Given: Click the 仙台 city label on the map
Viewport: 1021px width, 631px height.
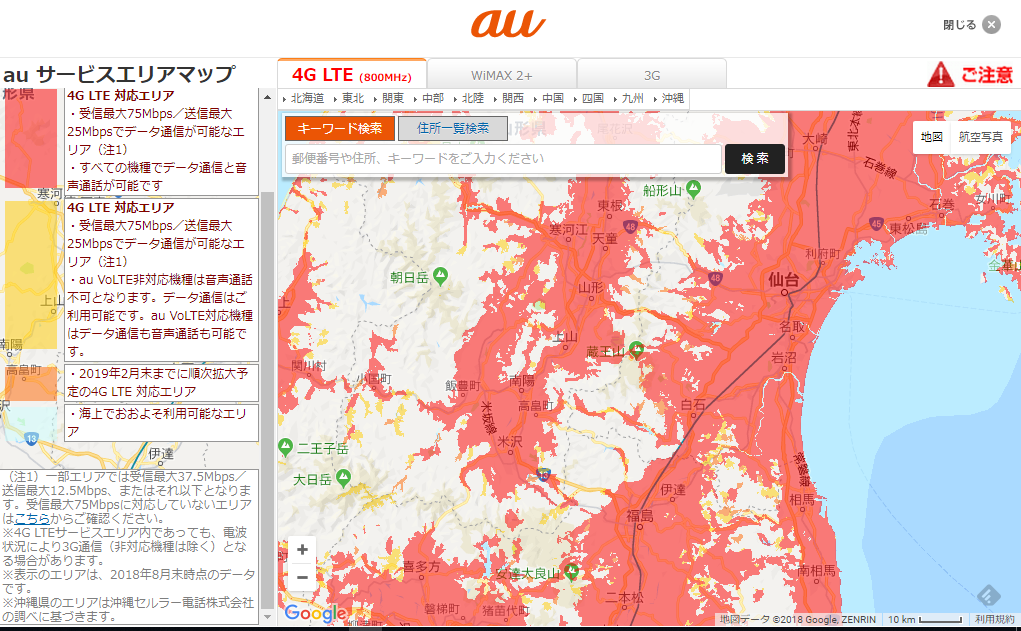Looking at the screenshot, I should click(x=783, y=280).
